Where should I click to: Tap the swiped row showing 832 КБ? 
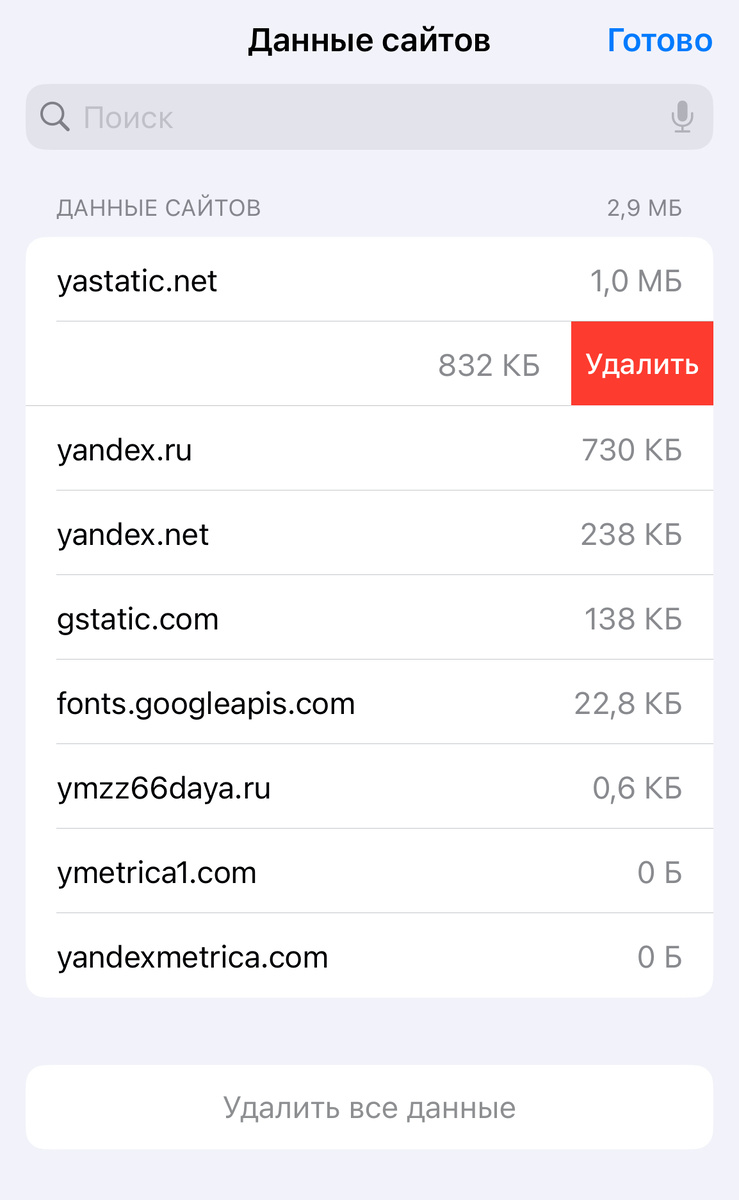[298, 364]
